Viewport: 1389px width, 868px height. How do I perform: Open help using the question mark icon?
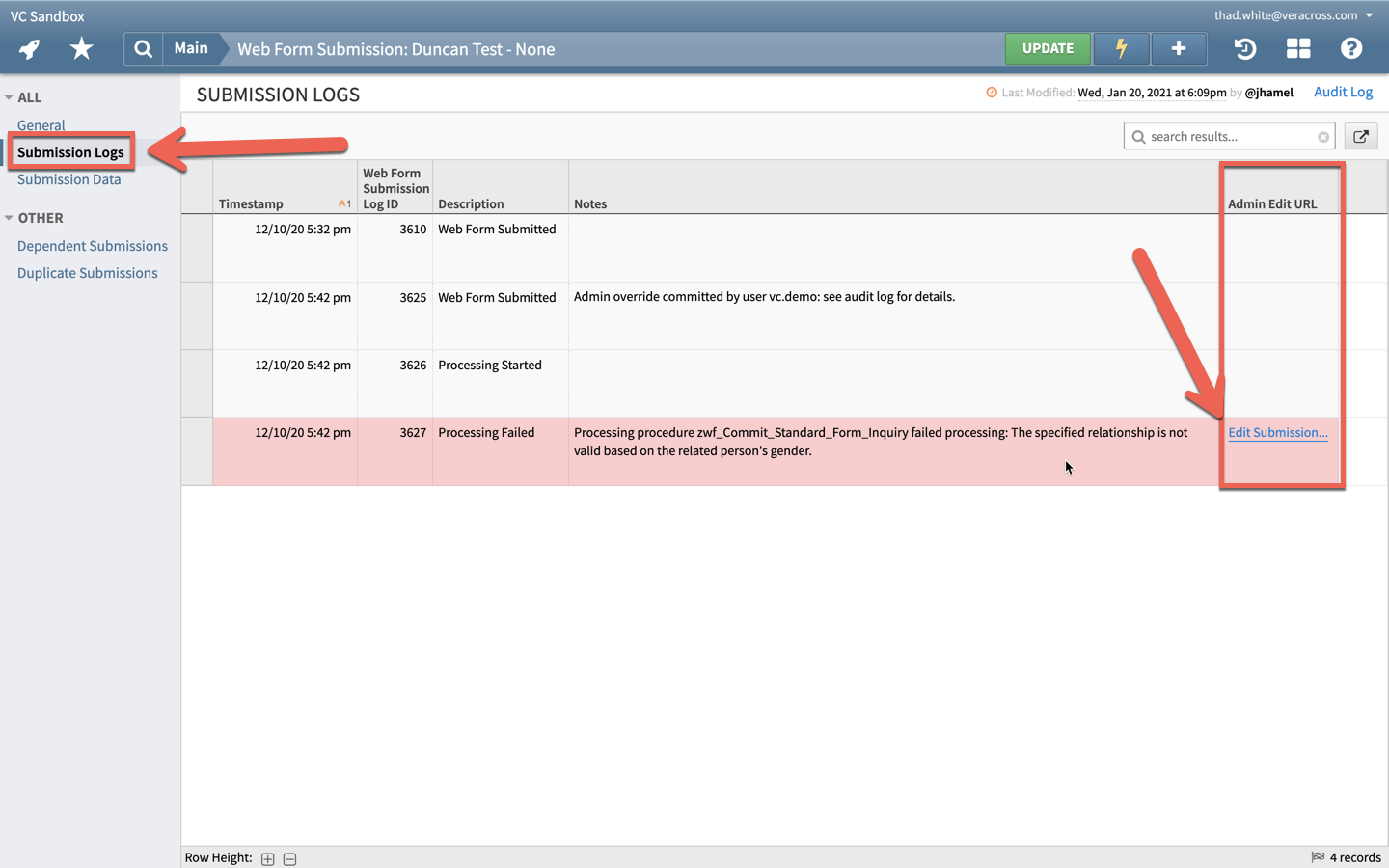click(x=1351, y=47)
